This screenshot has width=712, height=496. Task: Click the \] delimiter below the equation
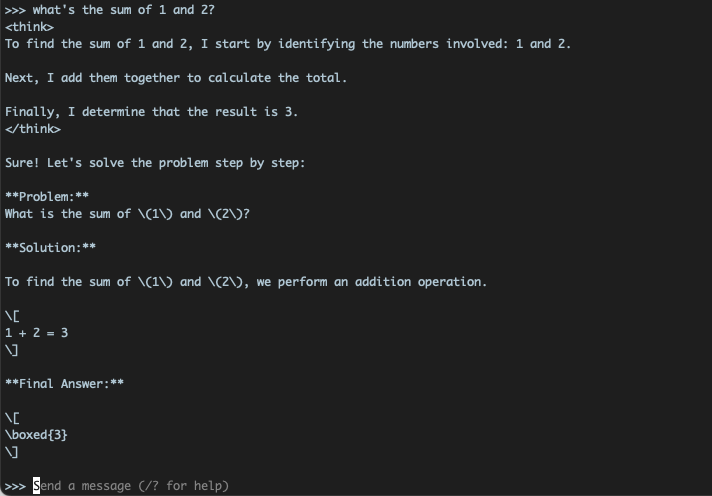[x=12, y=350]
